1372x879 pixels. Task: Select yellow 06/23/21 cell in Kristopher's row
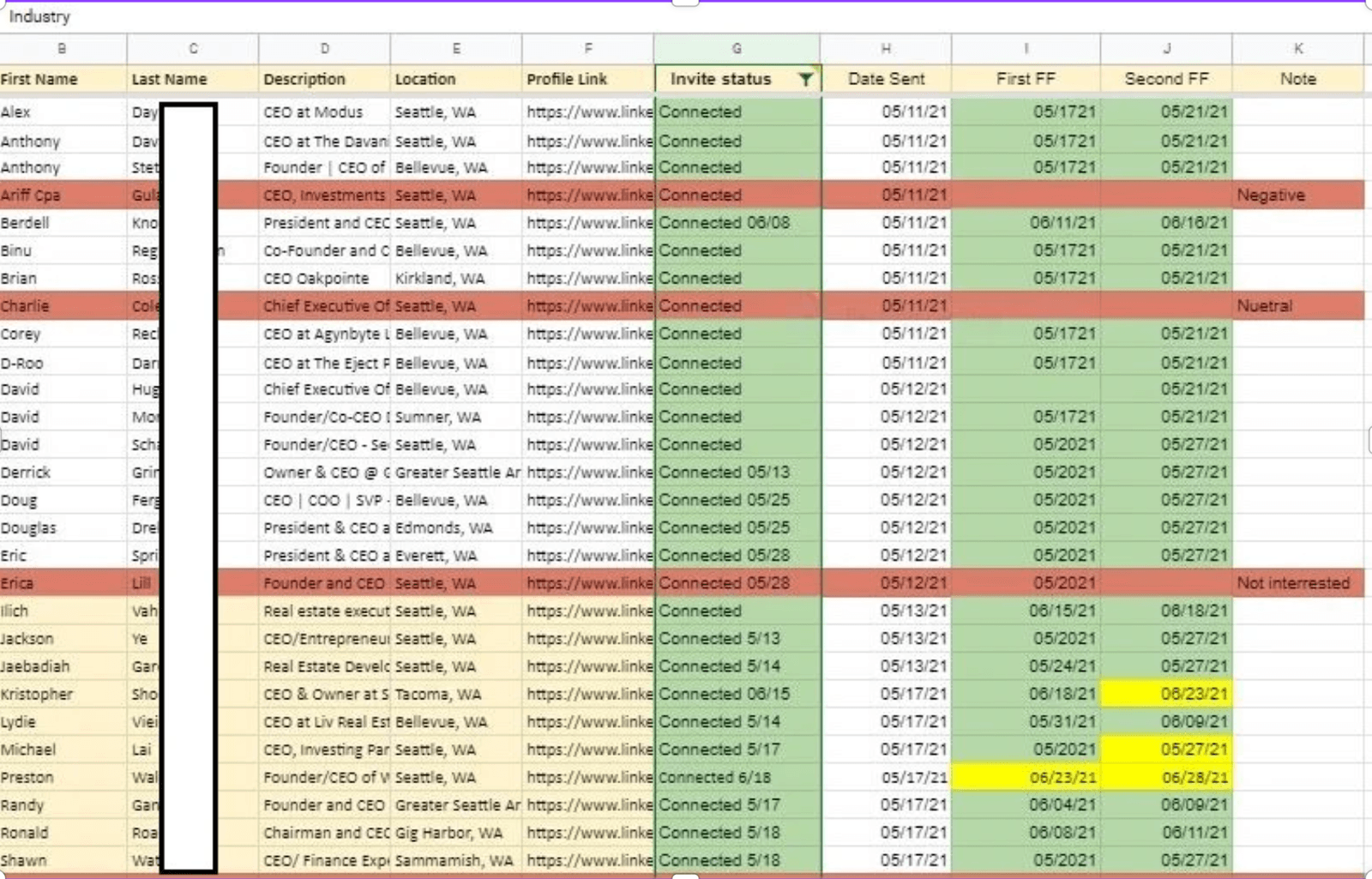coord(1166,695)
